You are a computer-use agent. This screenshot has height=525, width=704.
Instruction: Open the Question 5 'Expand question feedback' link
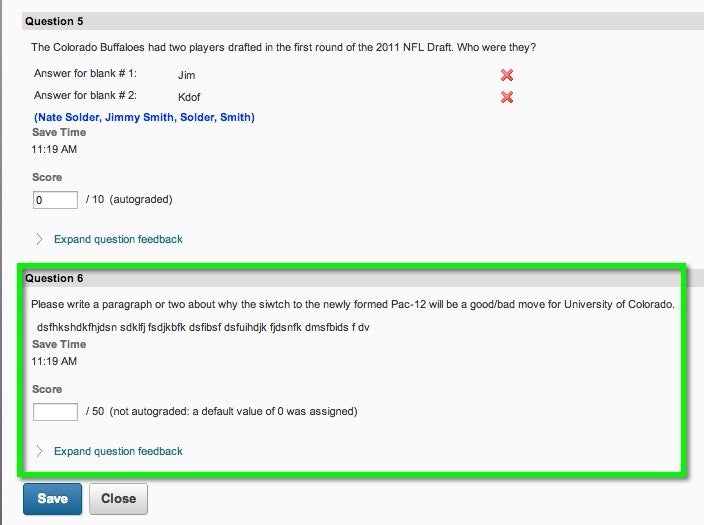(118, 239)
